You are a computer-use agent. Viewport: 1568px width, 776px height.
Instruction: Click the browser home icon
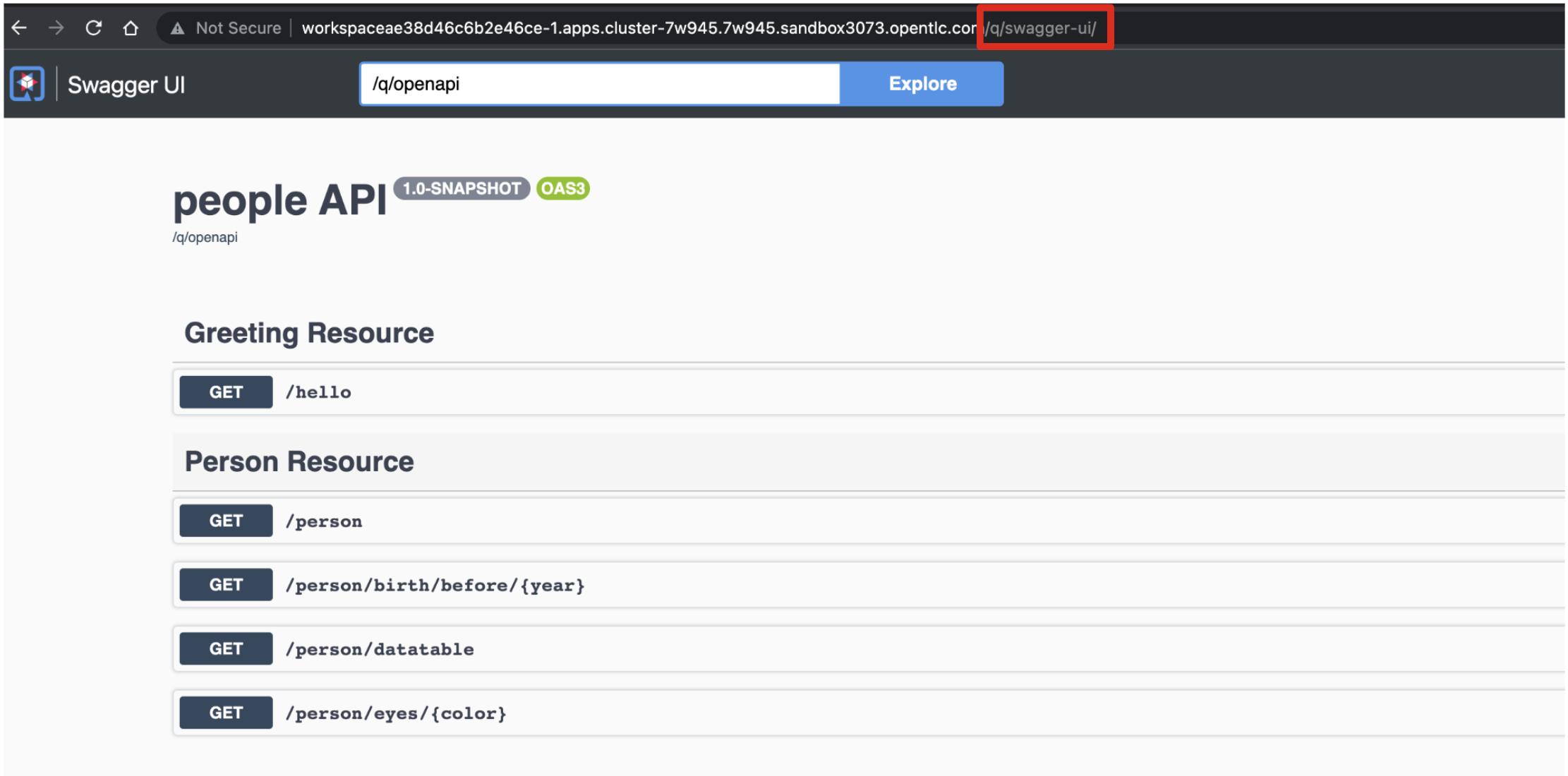click(131, 28)
